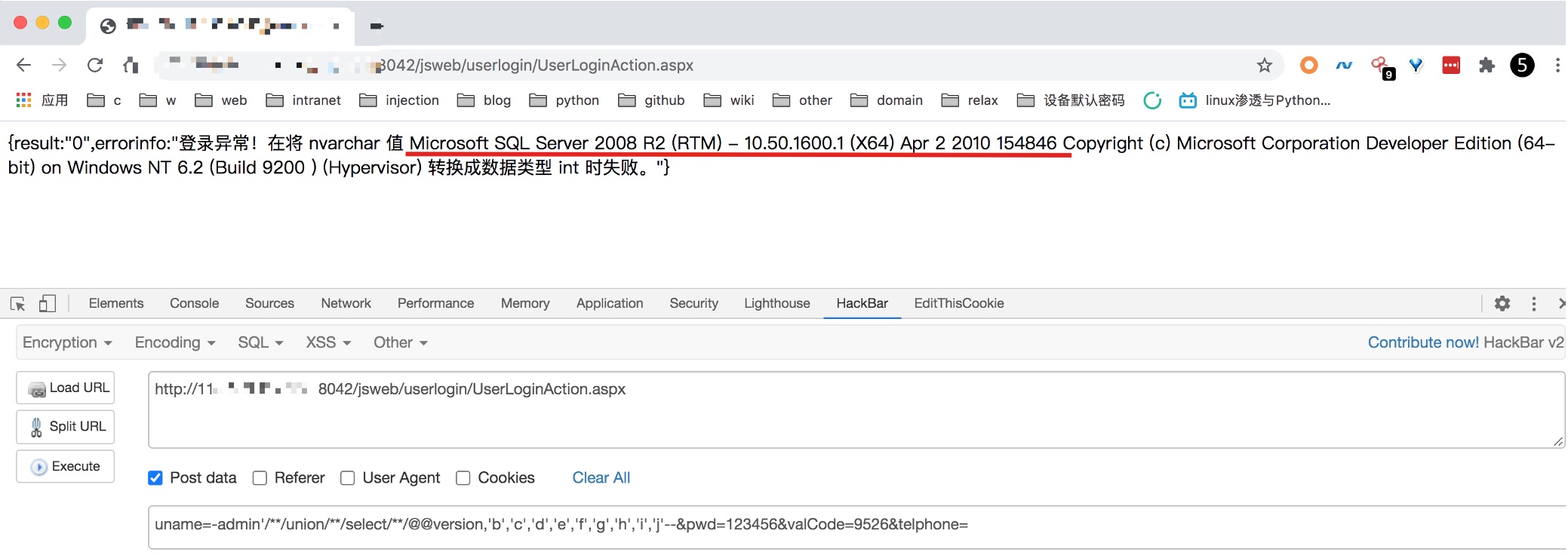
Task: Enable the Post data checkbox
Action: 155,478
